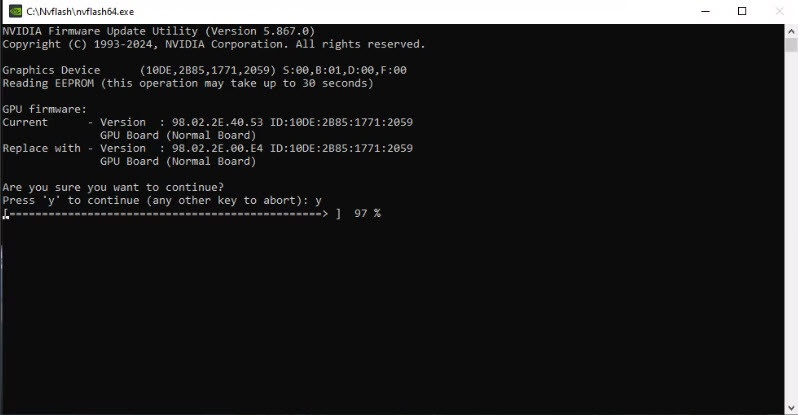Close the nvflash64.exe console window
The image size is (798, 415).
tap(779, 11)
